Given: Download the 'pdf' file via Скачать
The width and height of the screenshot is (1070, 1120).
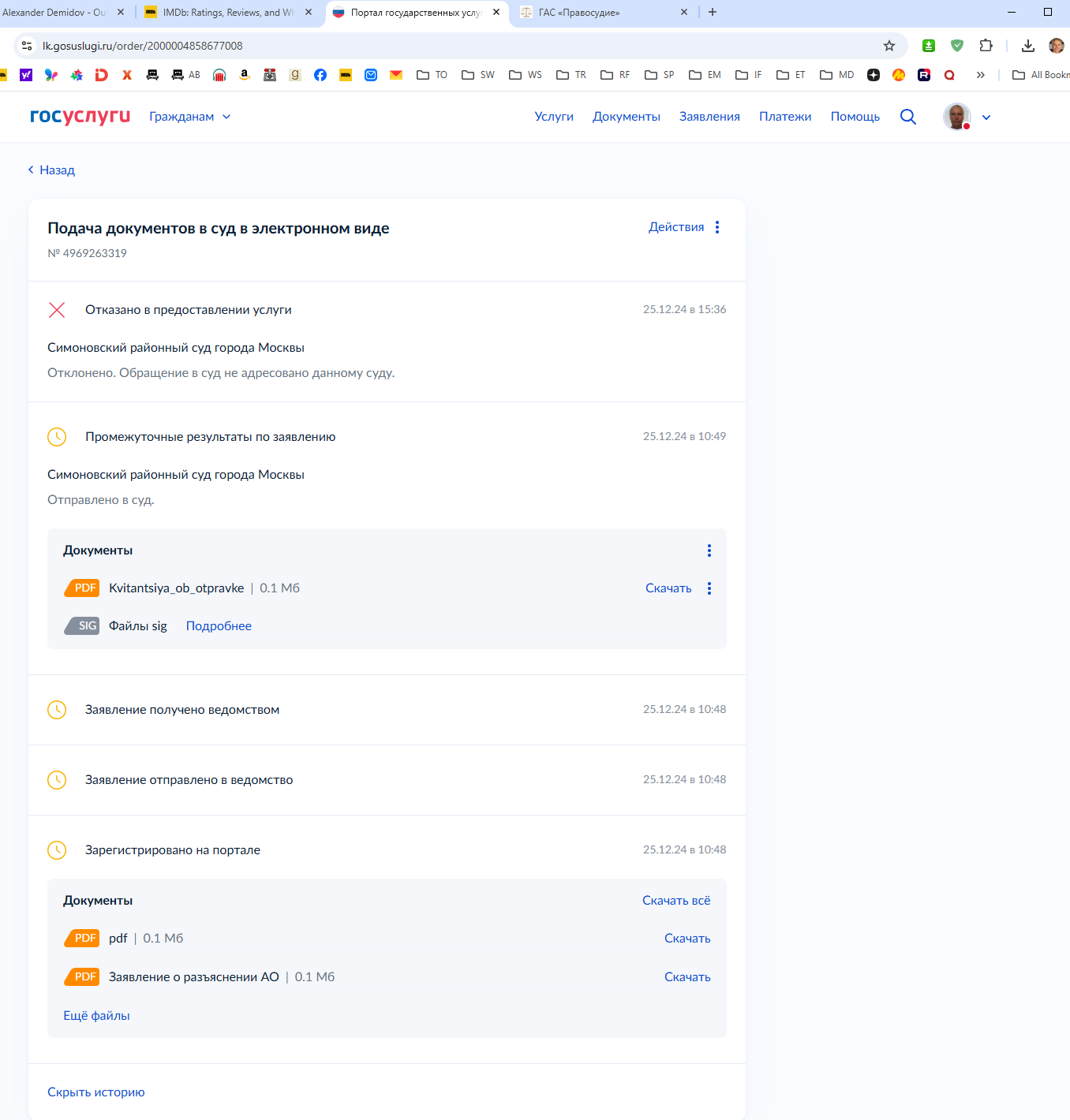Looking at the screenshot, I should coord(687,939).
